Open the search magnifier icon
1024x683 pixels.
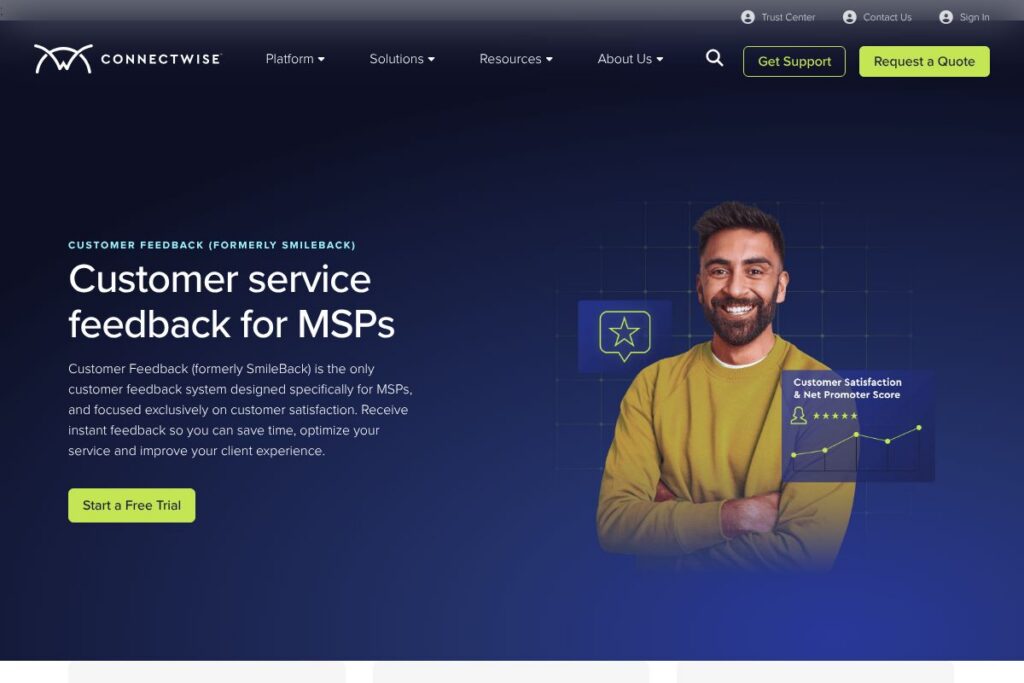(x=714, y=58)
